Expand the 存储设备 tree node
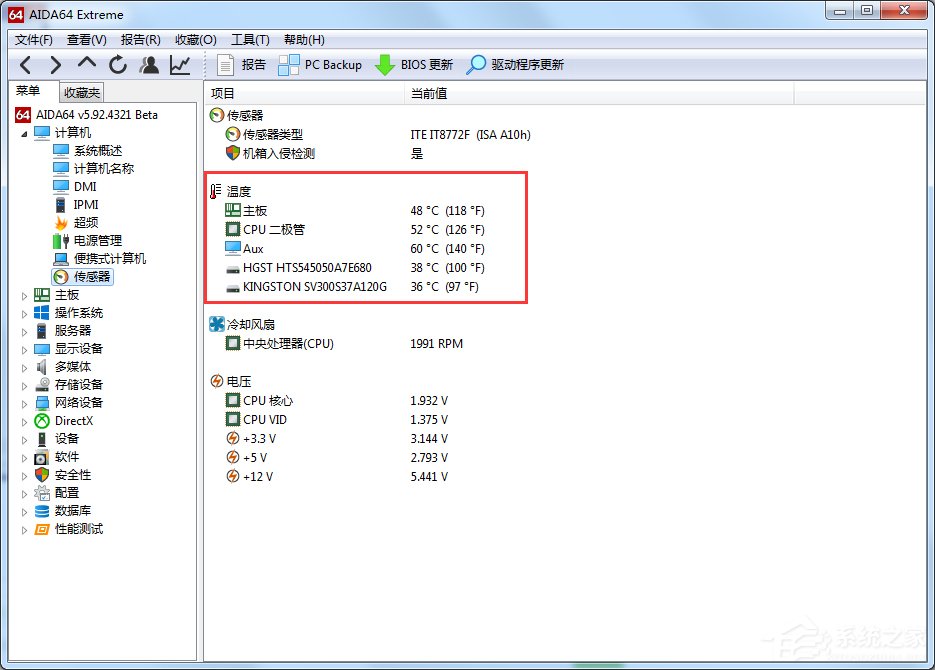Screen dimensions: 935x670 (x=24, y=384)
